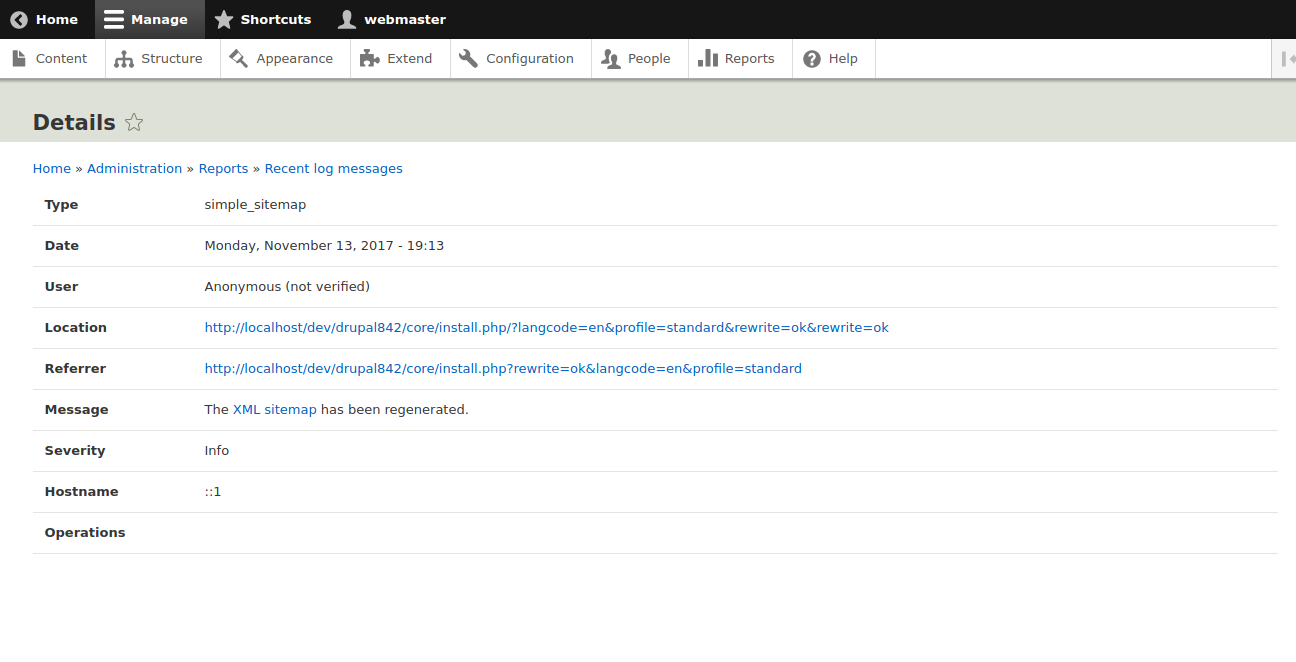Toggle the Manage hamburger menu icon
Screen dimensions: 1296x662
[114, 19]
